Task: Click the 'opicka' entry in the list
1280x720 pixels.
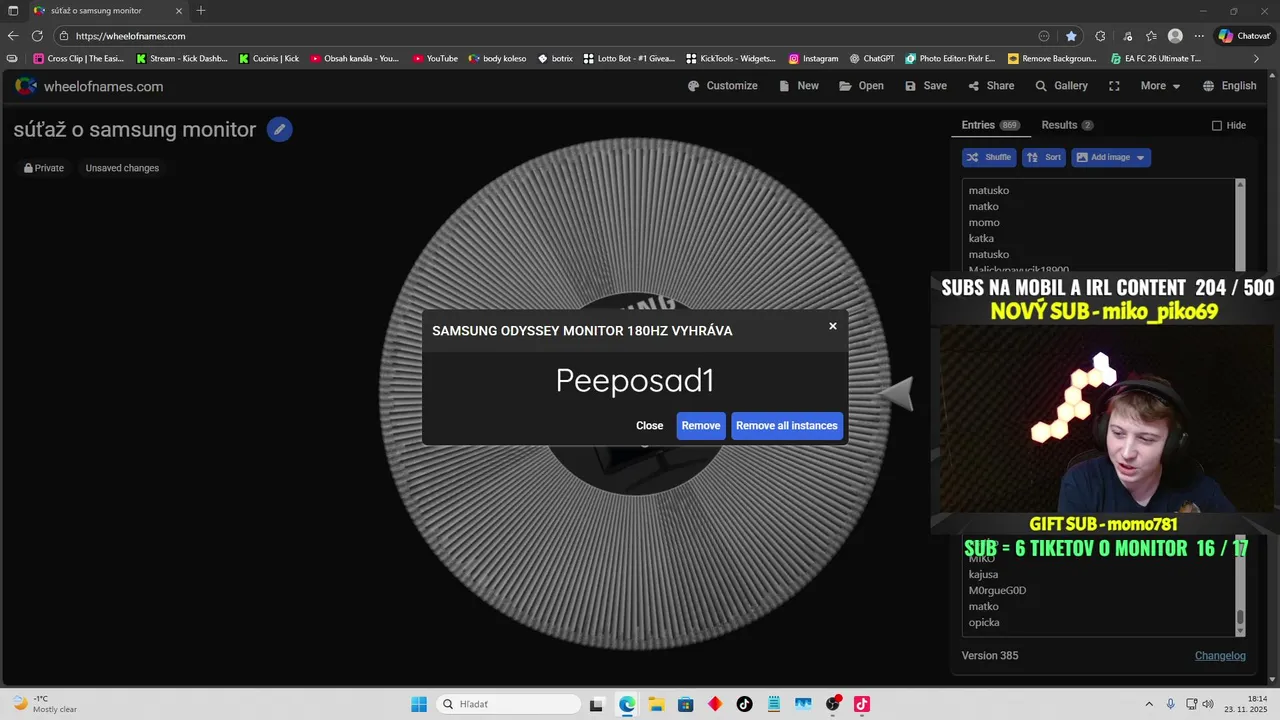Action: (x=984, y=622)
